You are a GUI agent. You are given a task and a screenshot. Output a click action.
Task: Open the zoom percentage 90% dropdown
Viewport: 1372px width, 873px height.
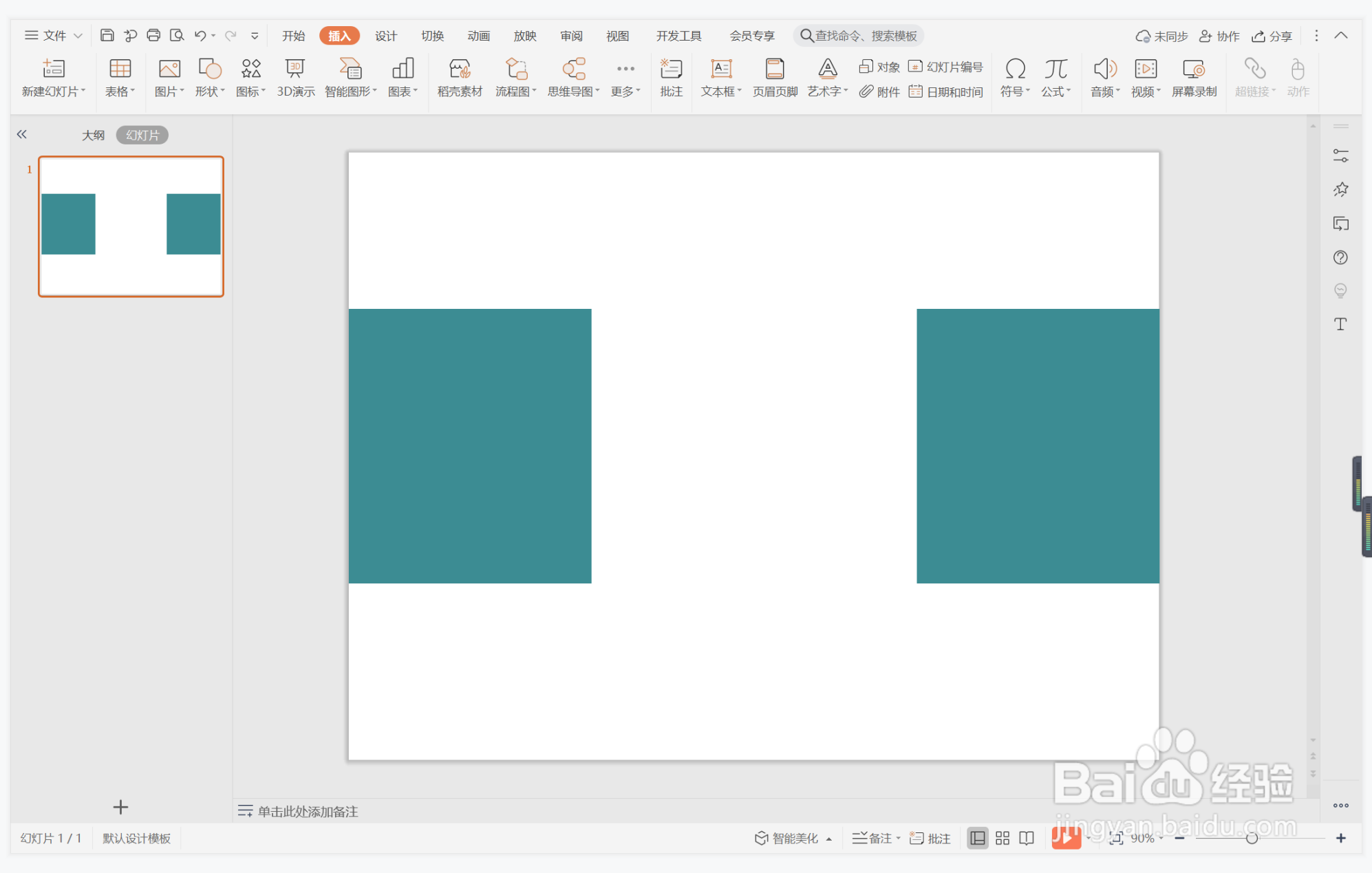1147,838
